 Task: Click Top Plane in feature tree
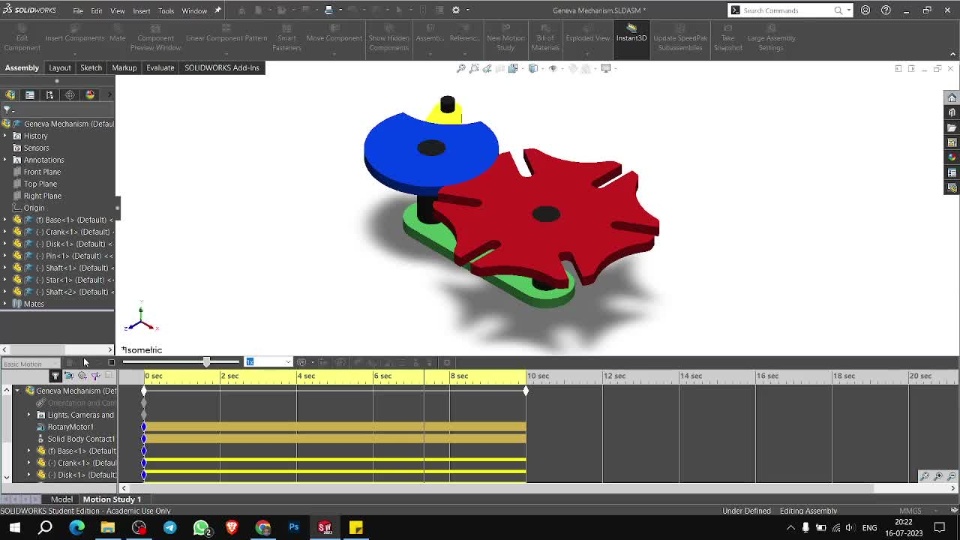pyautogui.click(x=40, y=184)
